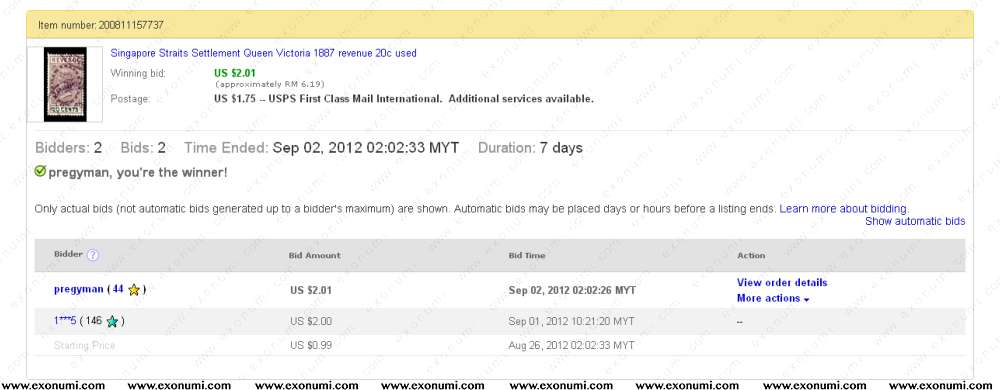The width and height of the screenshot is (1000, 390).
Task: Select the Duration 7 days text
Action: (530, 148)
